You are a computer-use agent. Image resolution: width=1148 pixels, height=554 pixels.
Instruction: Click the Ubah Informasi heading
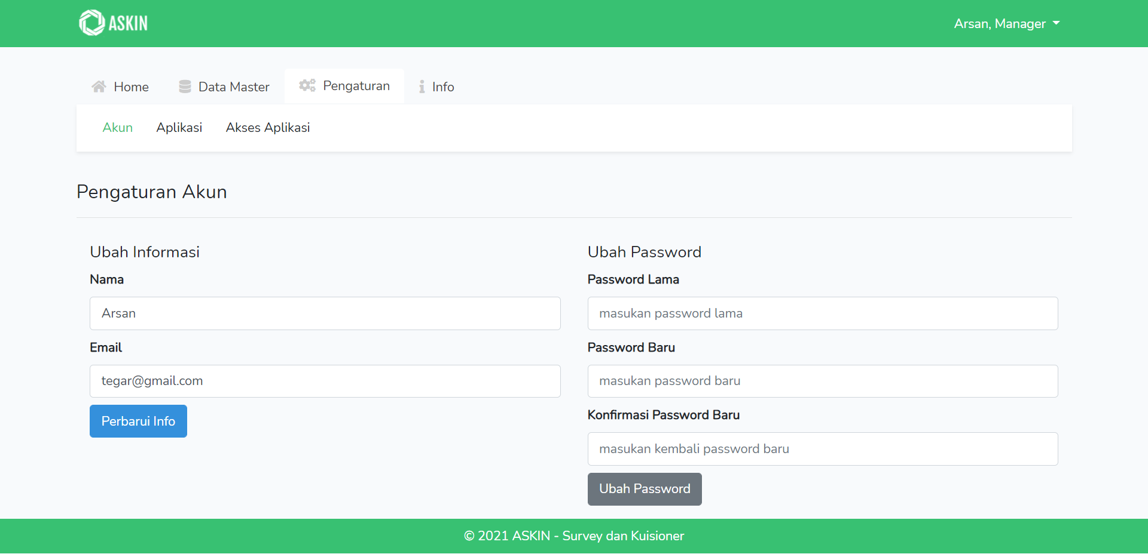(x=145, y=252)
